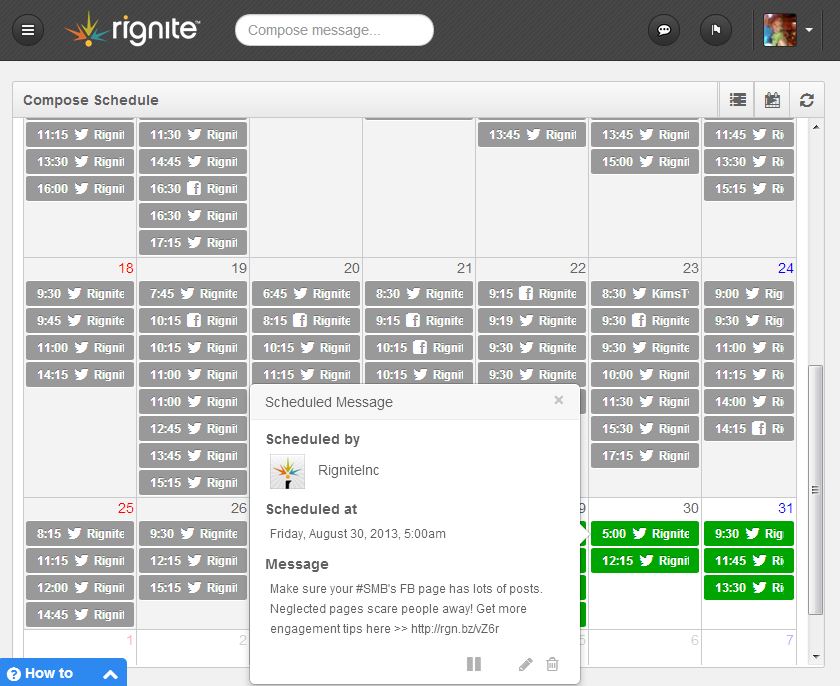
Task: Select day 25 on the calendar
Action: point(126,508)
